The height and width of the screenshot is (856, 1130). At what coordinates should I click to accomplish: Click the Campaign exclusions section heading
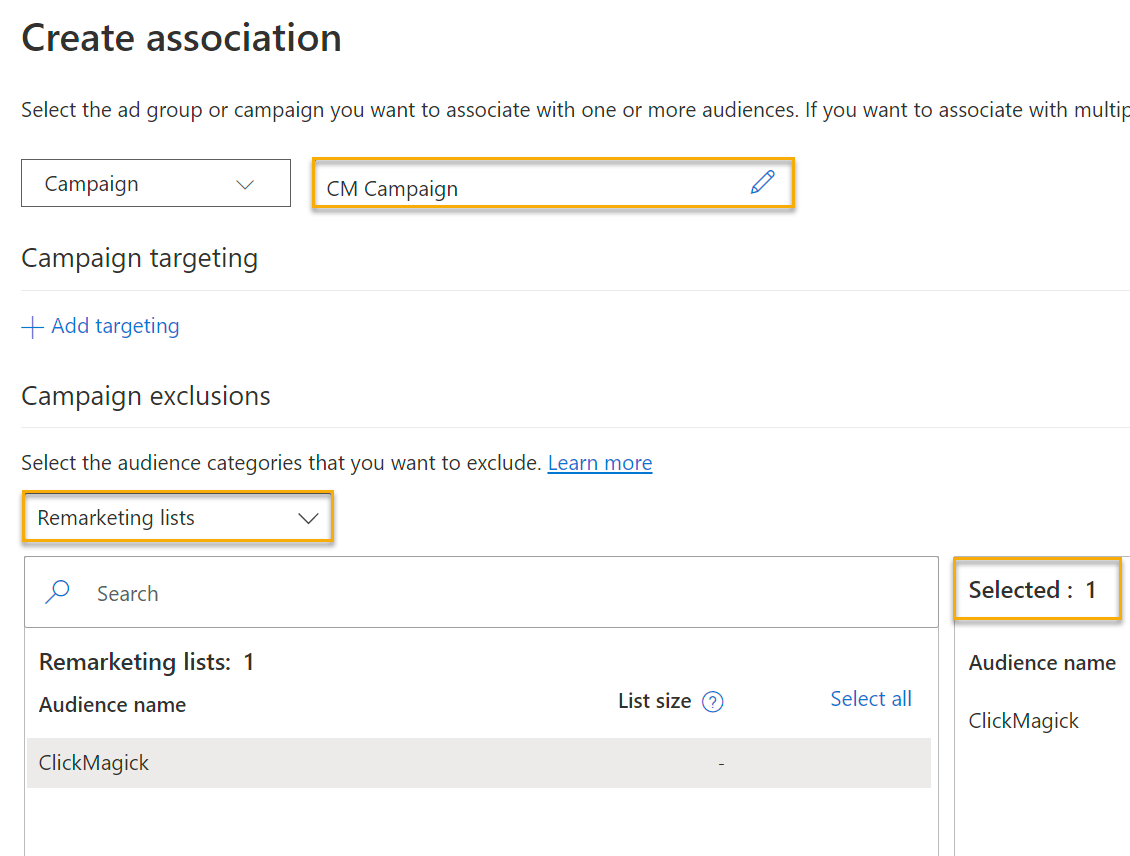tap(146, 396)
